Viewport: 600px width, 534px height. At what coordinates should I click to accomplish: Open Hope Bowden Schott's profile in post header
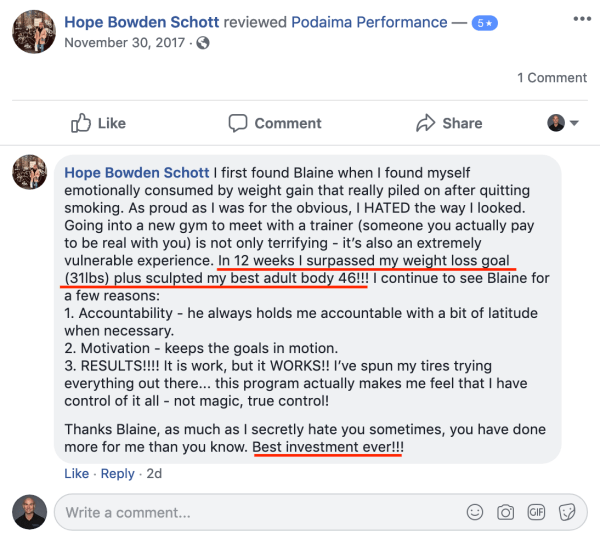point(142,22)
